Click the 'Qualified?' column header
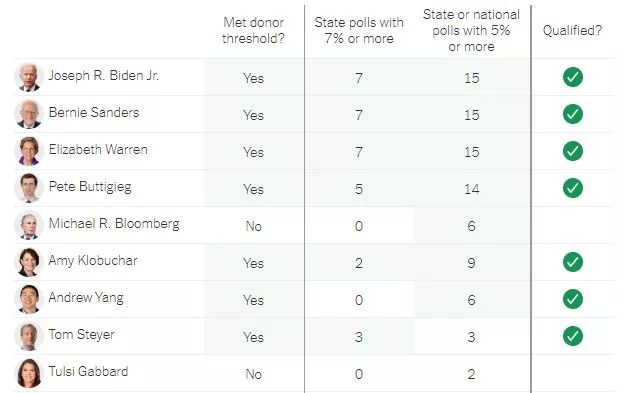 tap(572, 30)
